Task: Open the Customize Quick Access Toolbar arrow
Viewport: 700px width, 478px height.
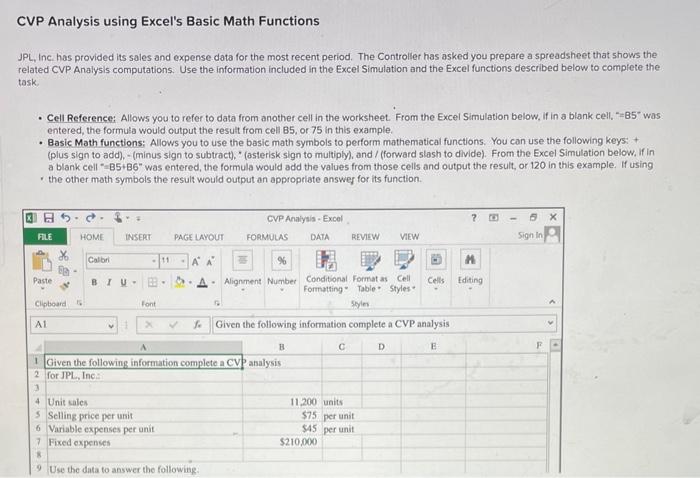Action: tap(138, 218)
